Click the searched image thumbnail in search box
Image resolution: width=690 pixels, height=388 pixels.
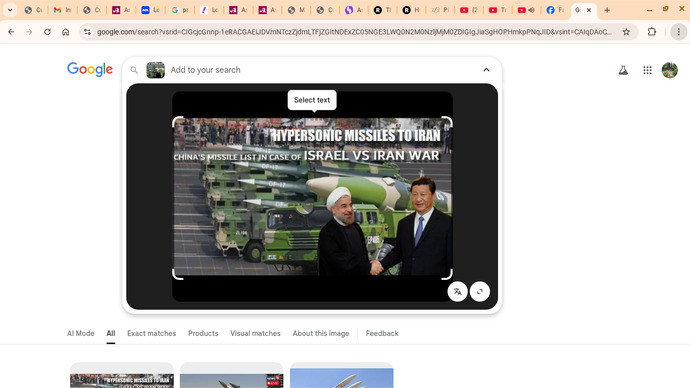point(155,70)
